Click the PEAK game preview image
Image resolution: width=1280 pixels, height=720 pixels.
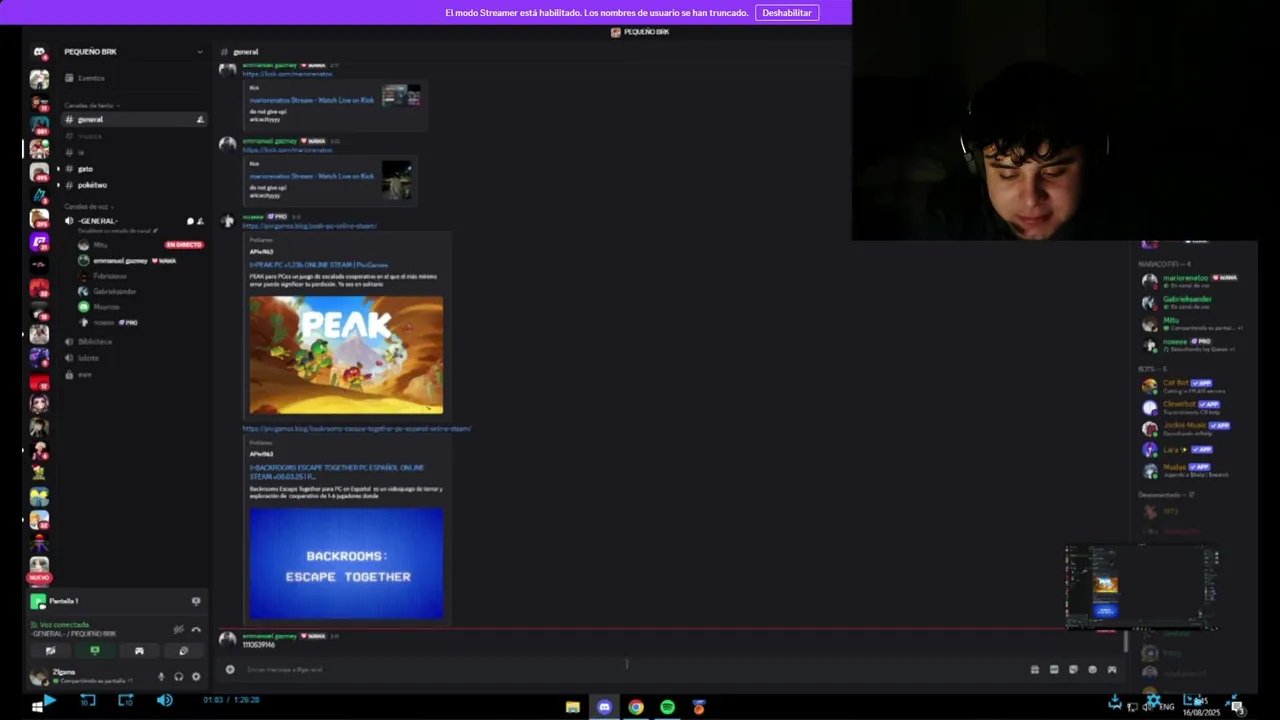[x=346, y=355]
